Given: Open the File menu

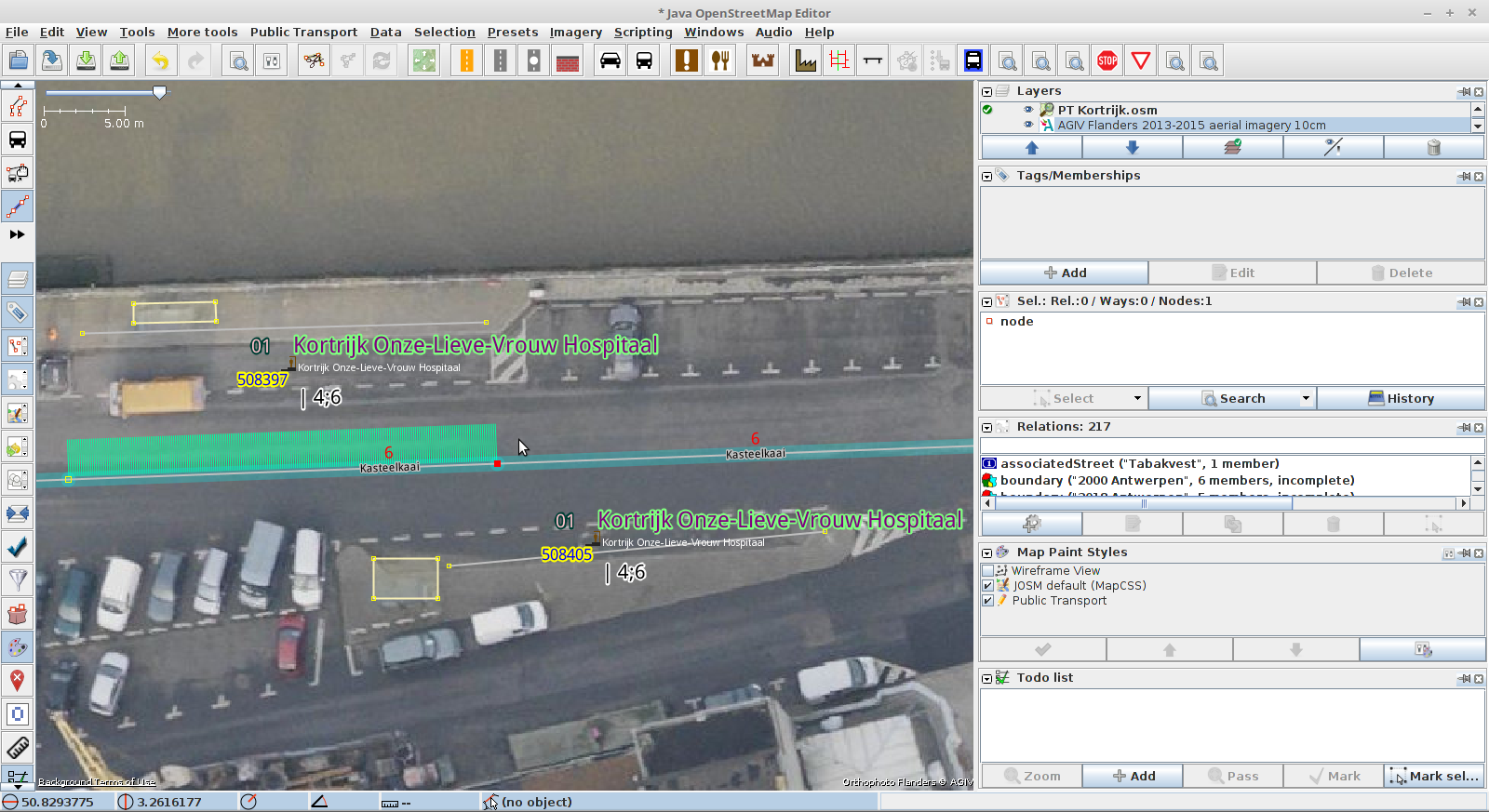Looking at the screenshot, I should [17, 32].
